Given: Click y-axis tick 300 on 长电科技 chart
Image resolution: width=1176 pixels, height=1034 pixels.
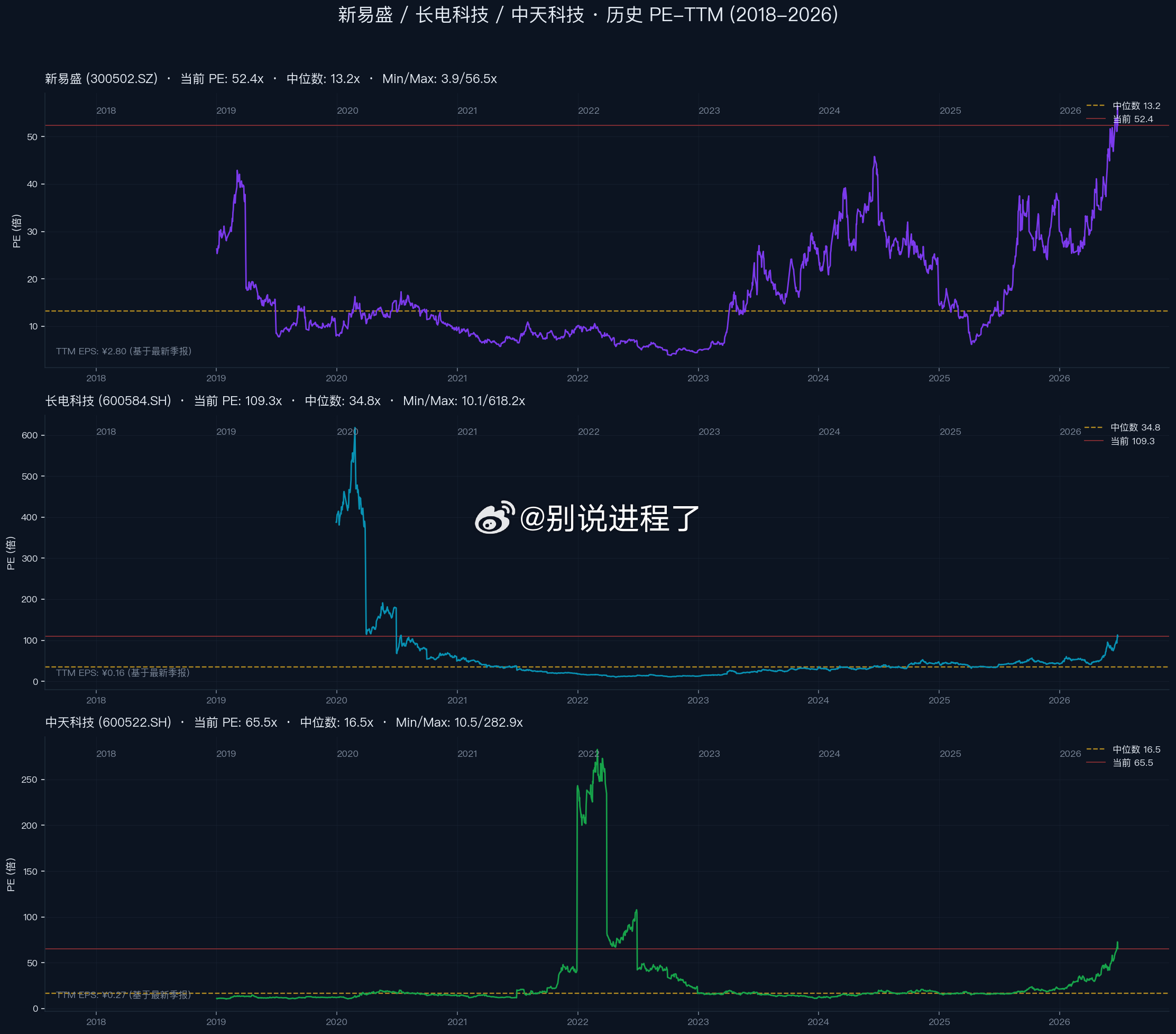Looking at the screenshot, I should coord(29,559).
